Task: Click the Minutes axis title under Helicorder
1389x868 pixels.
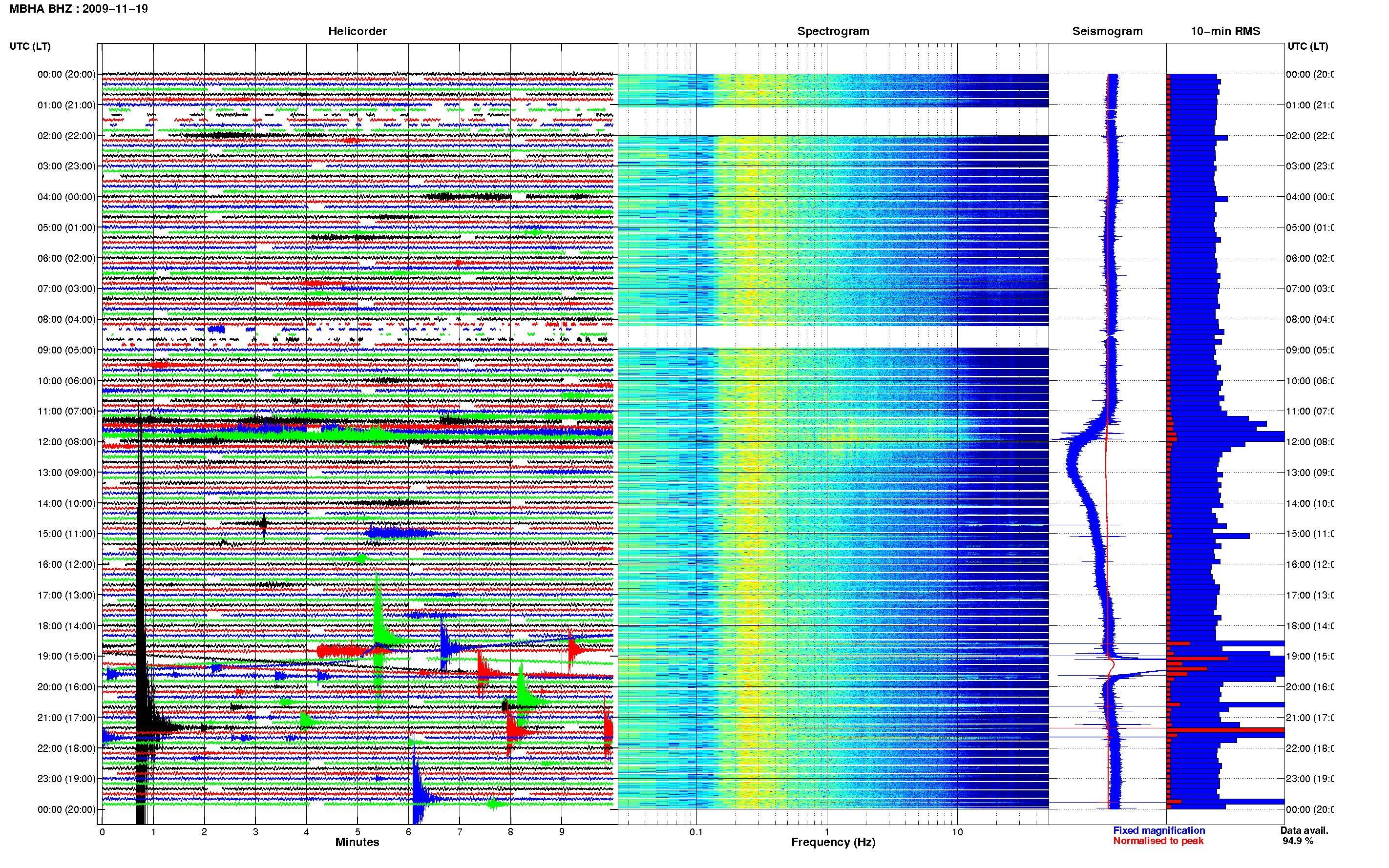Action: pos(357,842)
